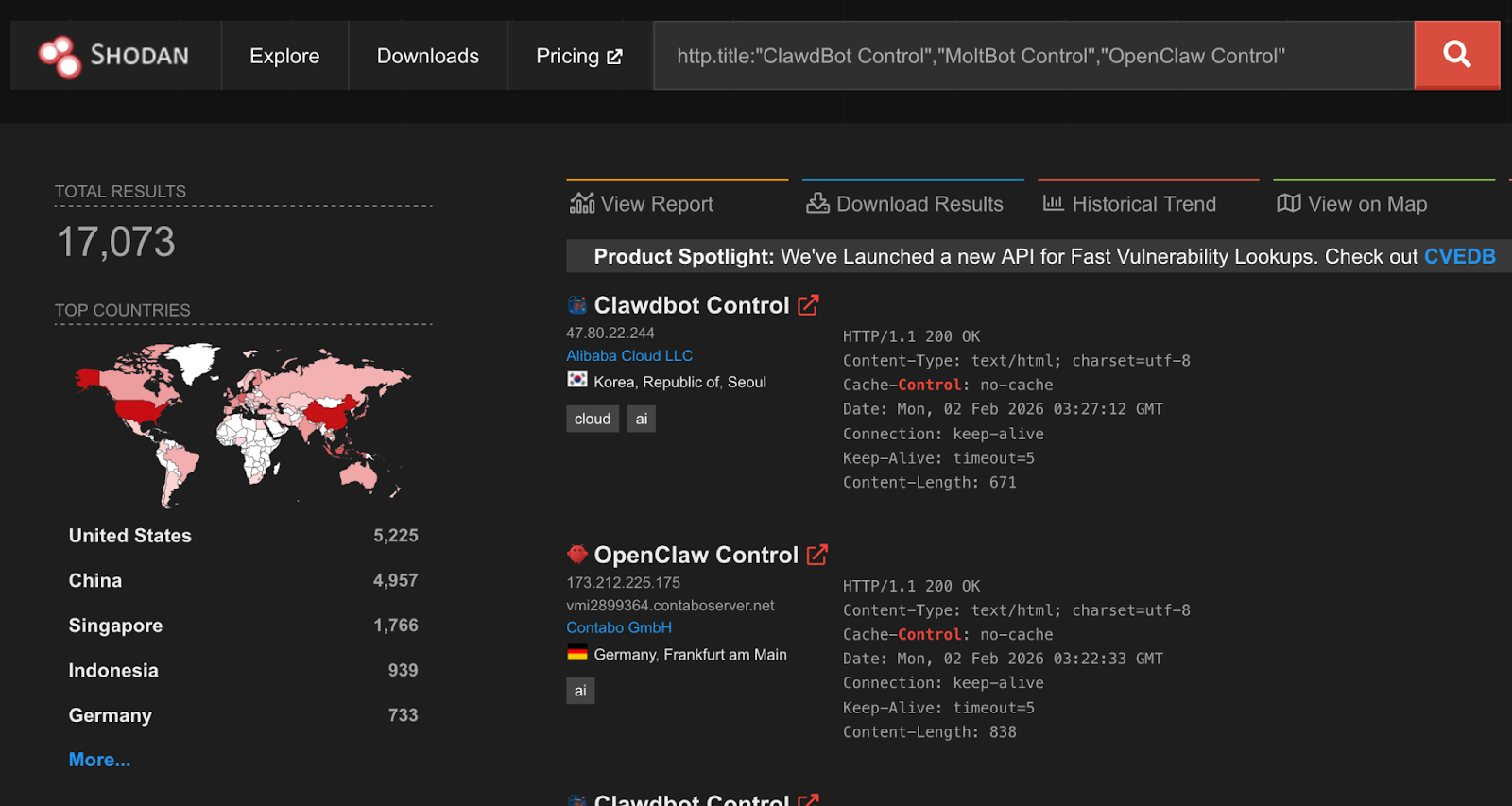This screenshot has width=1512, height=806.
Task: Filter by United States country
Action: [130, 536]
